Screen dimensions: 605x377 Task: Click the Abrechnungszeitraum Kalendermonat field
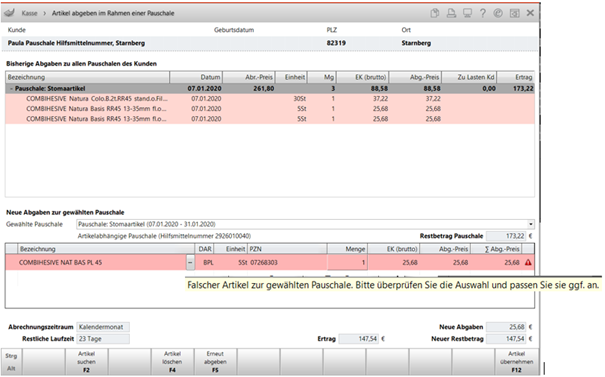click(x=103, y=327)
